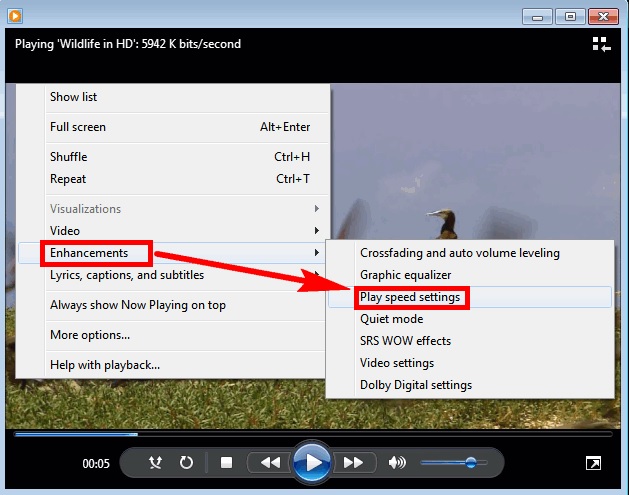Click Help with playback...
The height and width of the screenshot is (495, 629).
tap(105, 365)
